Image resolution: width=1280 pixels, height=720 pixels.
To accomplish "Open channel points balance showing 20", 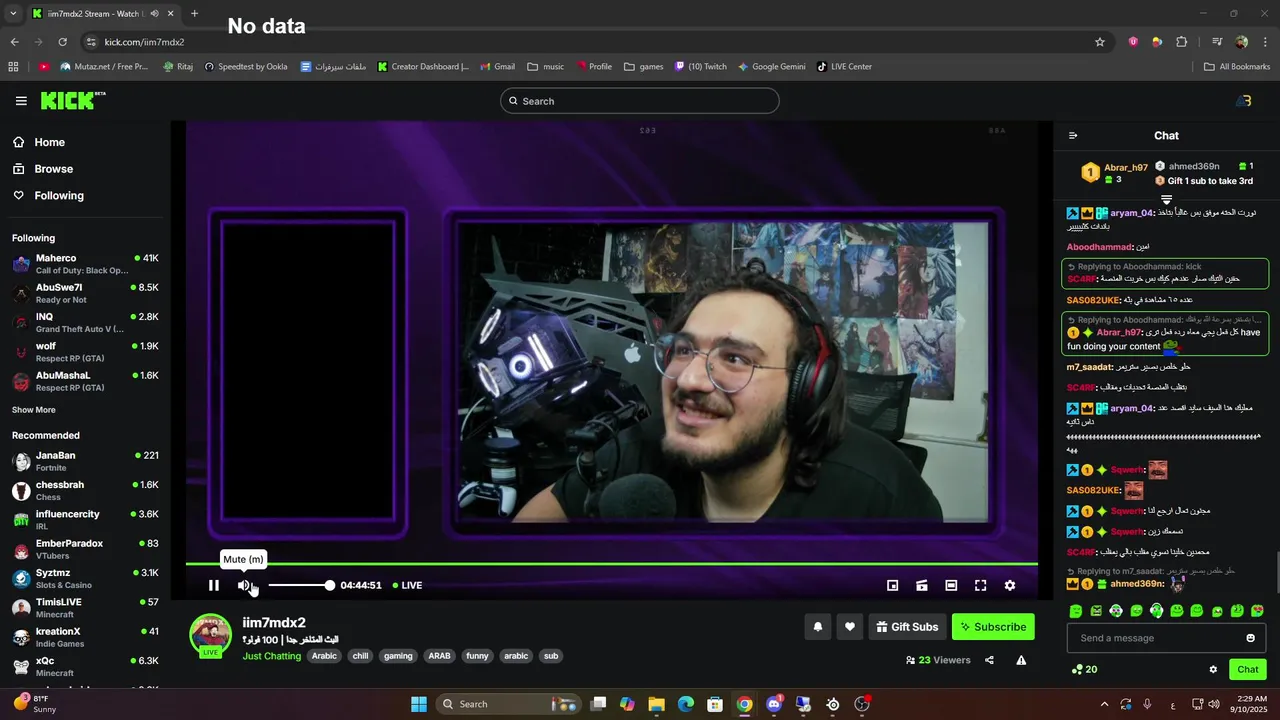I will [x=1084, y=670].
